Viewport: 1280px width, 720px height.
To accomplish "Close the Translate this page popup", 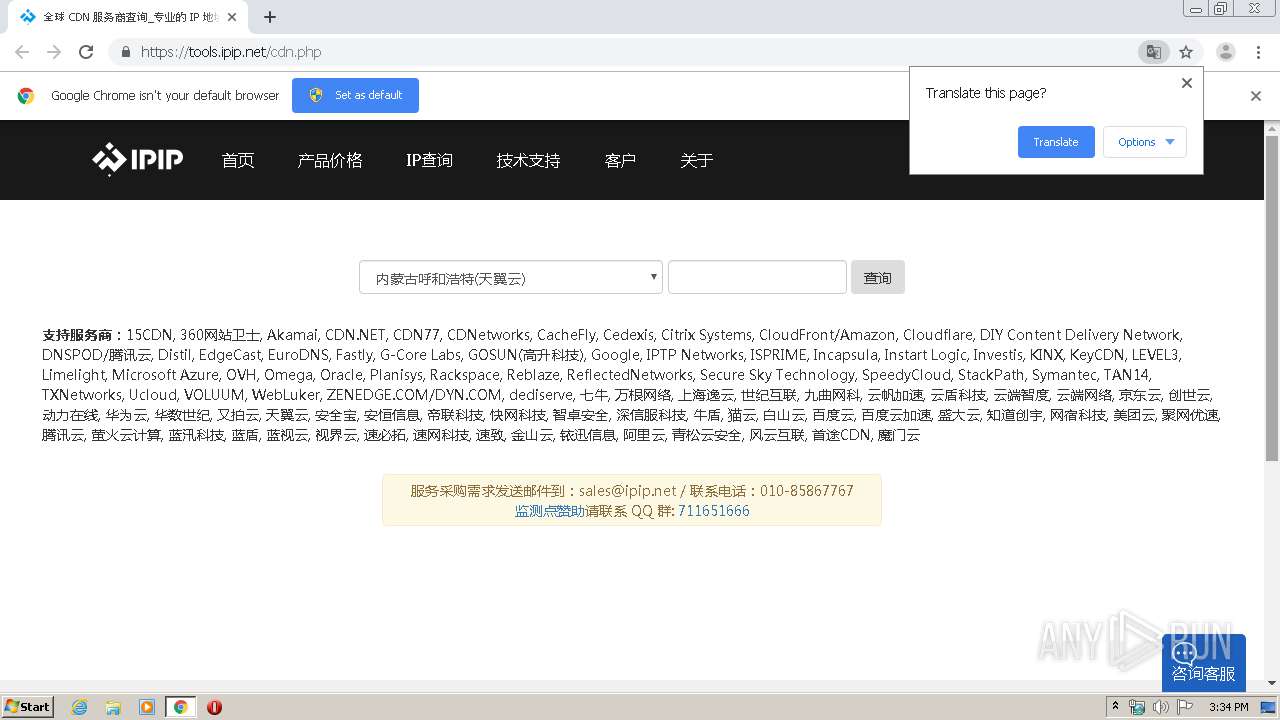I will (1187, 83).
